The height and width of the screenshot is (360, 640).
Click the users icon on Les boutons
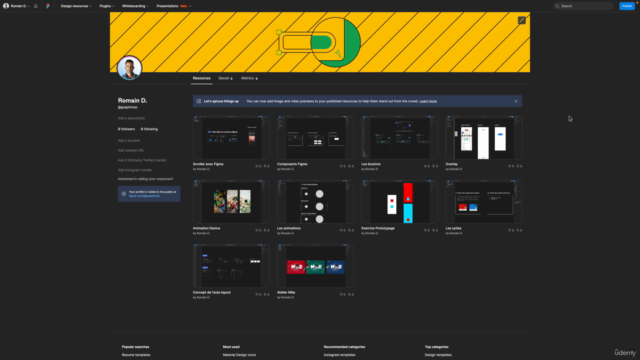tap(433, 166)
